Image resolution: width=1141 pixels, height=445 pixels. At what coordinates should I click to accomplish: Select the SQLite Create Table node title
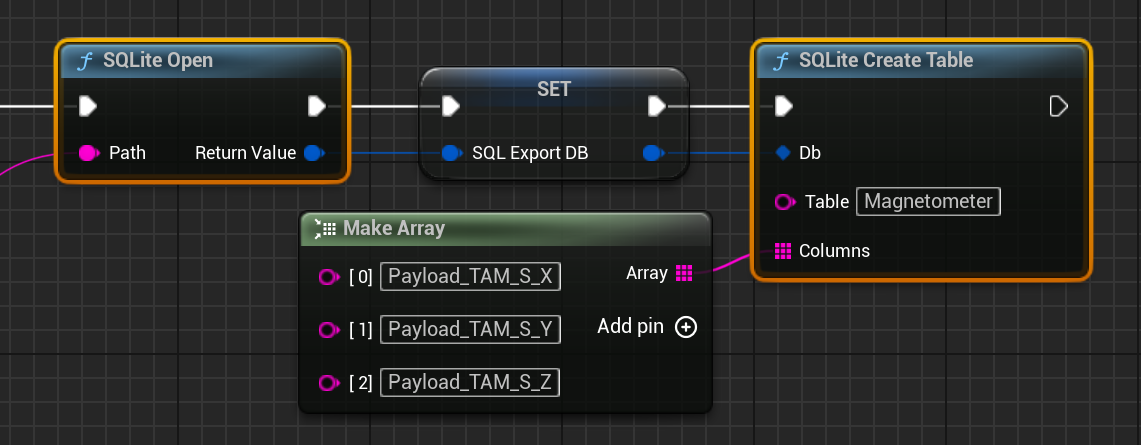tap(885, 60)
